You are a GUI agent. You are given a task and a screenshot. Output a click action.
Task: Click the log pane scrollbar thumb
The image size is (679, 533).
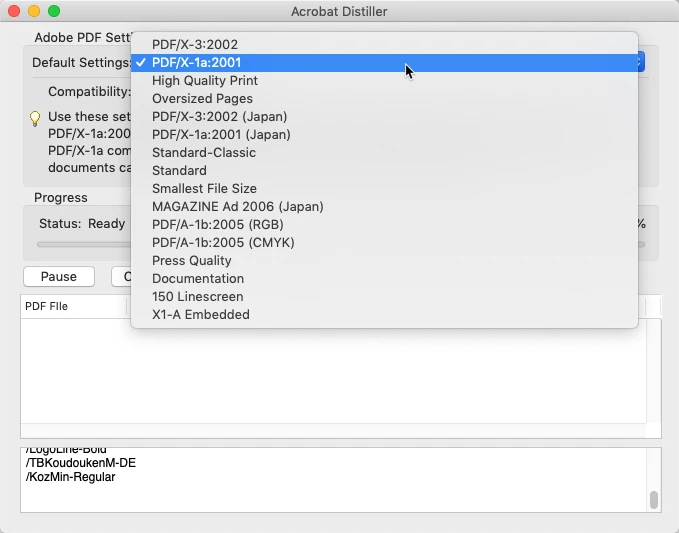tap(654, 500)
